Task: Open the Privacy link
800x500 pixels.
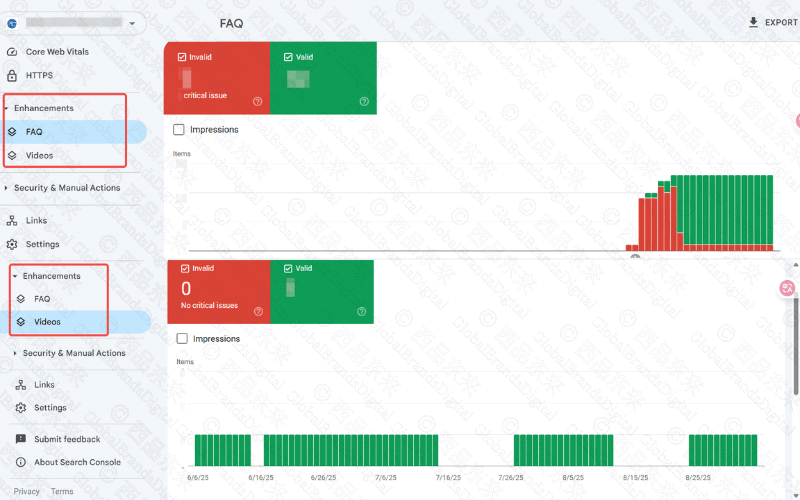Action: tap(27, 491)
